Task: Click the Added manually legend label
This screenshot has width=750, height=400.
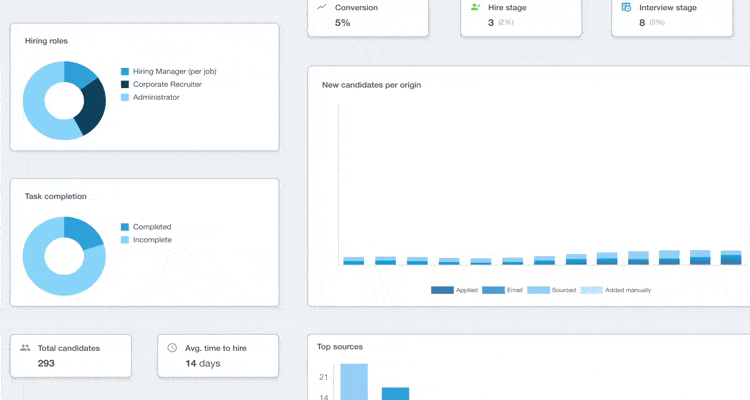Action: coord(628,290)
